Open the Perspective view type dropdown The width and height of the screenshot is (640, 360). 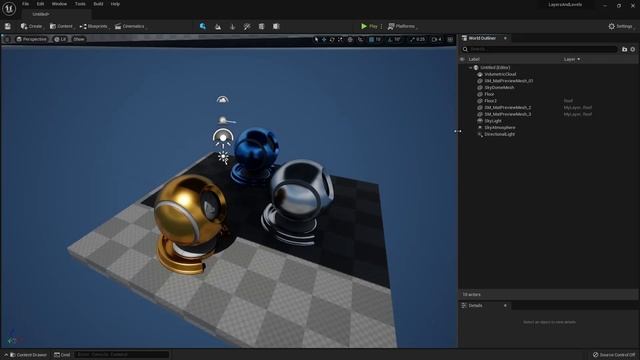coord(31,39)
